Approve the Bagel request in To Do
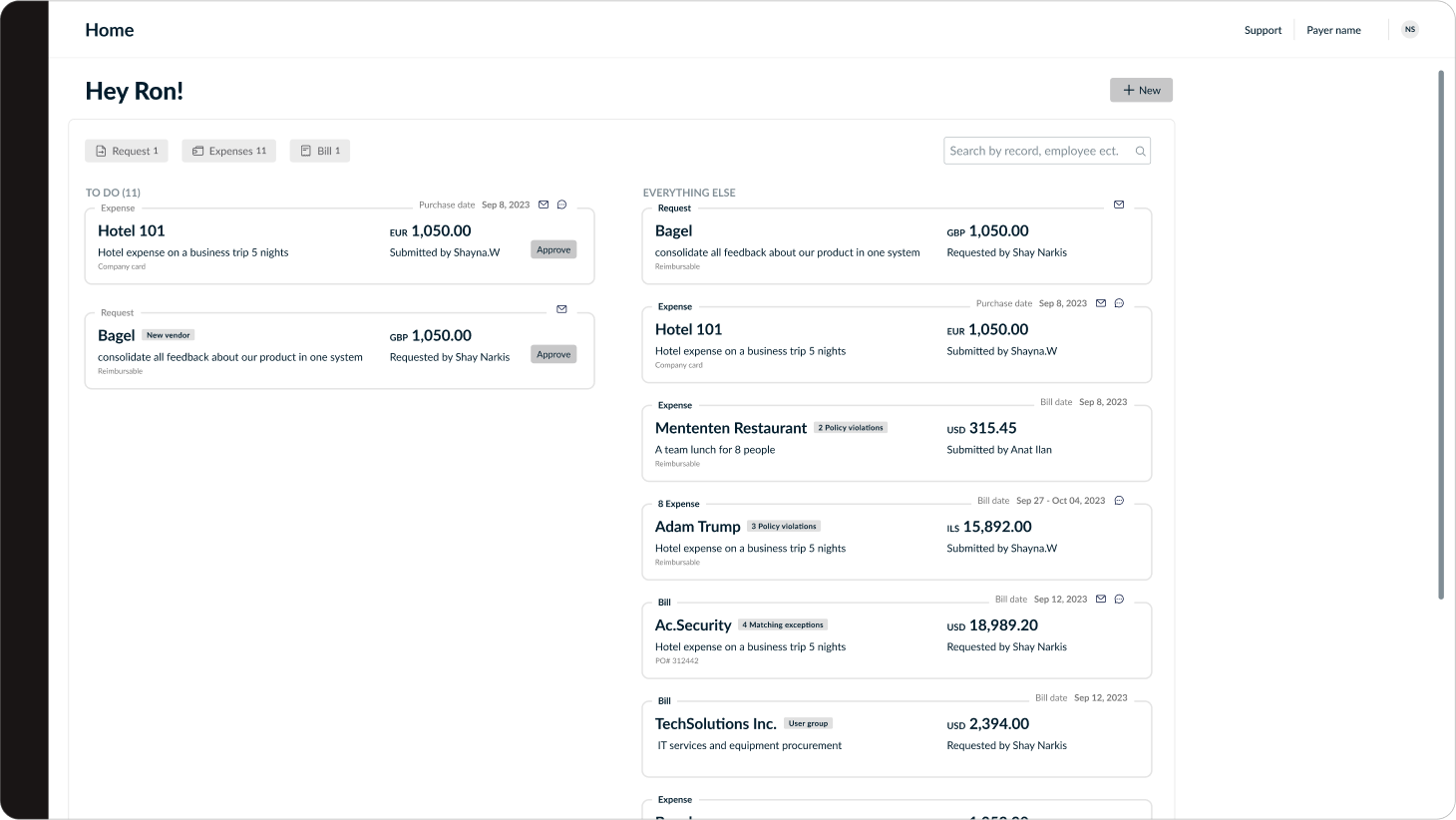 553,354
